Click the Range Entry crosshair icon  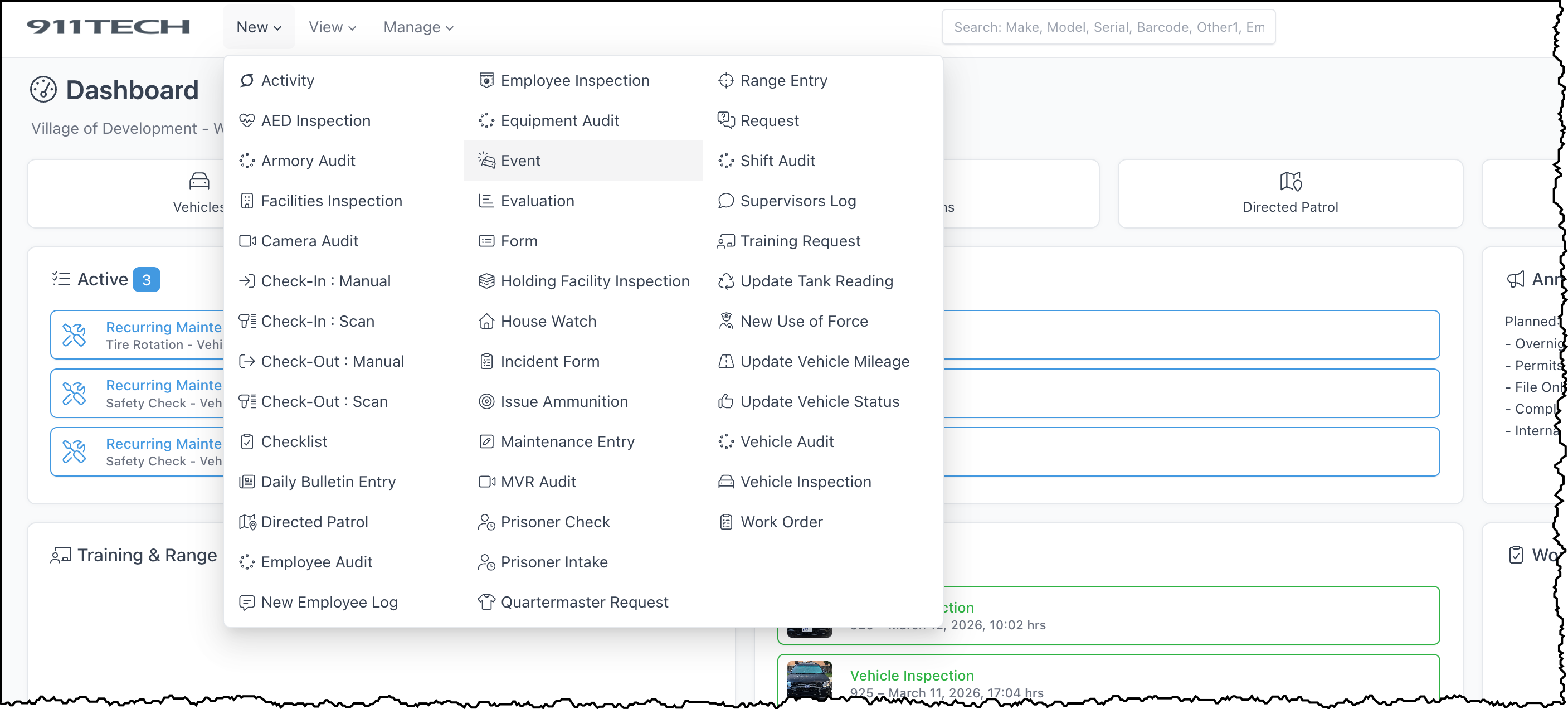725,80
